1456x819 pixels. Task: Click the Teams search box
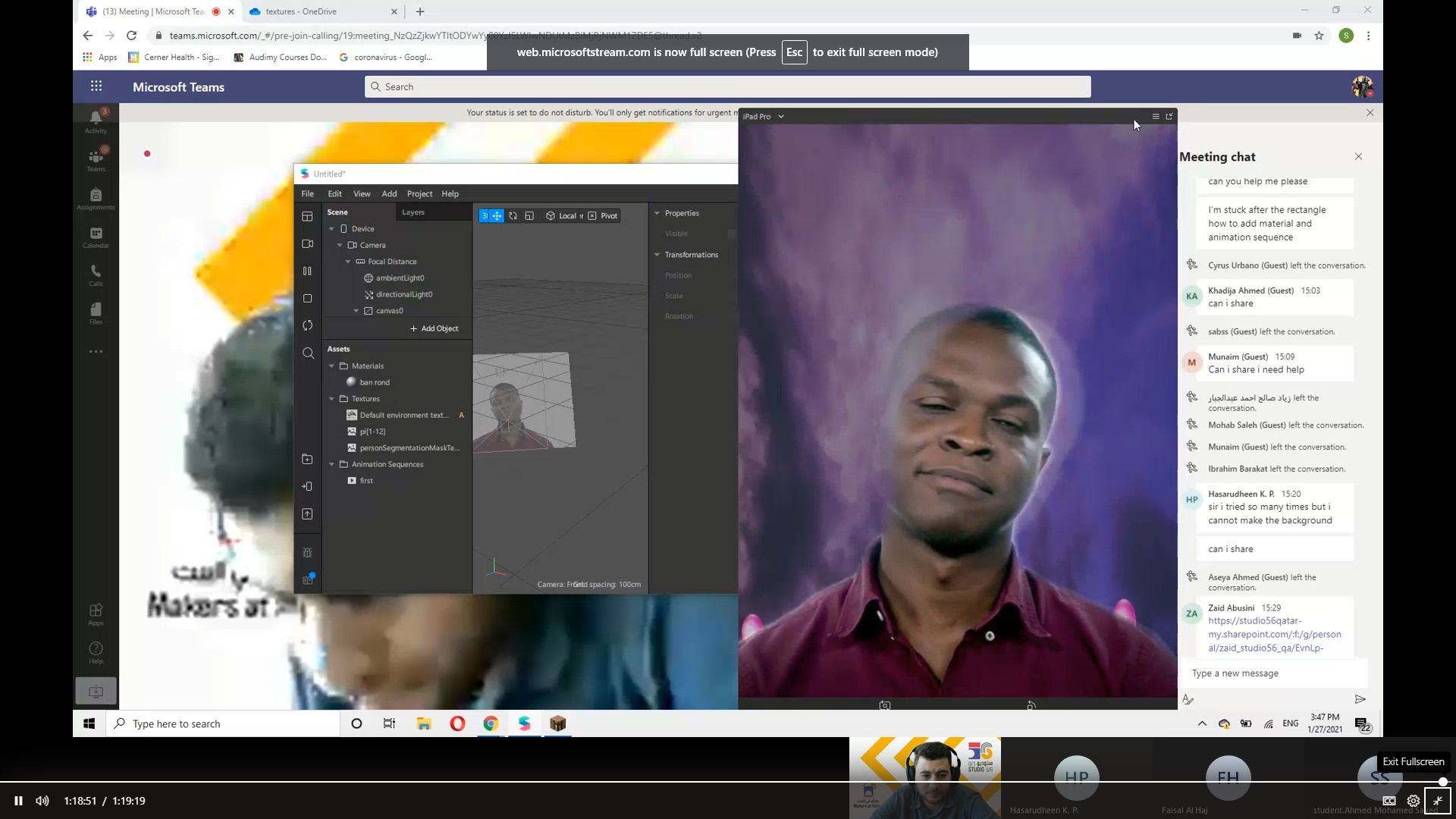pyautogui.click(x=727, y=87)
